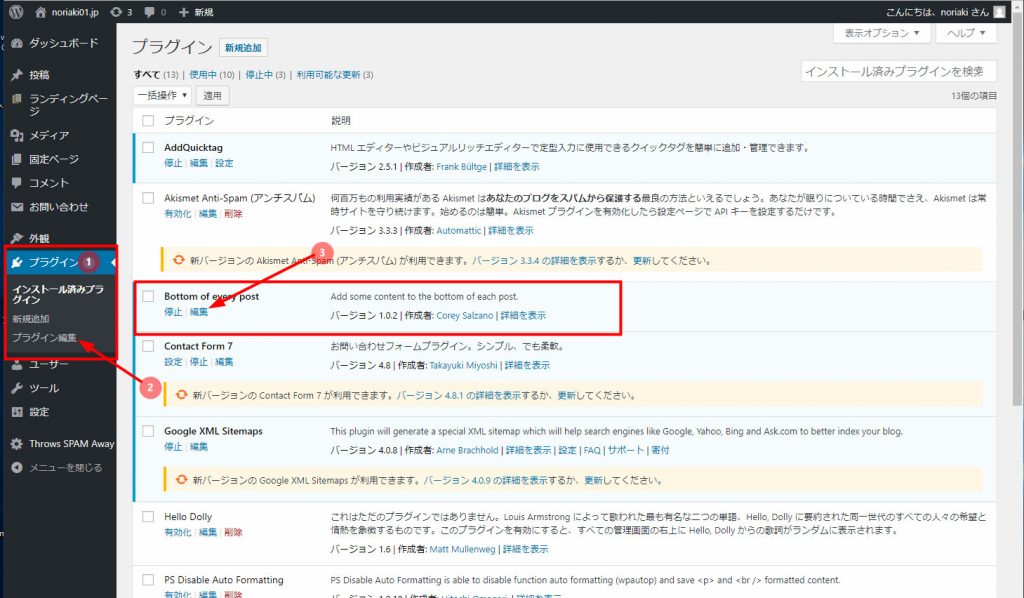The image size is (1024, 598).
Task: Open the WordPress logo menu
Action: coord(16,12)
